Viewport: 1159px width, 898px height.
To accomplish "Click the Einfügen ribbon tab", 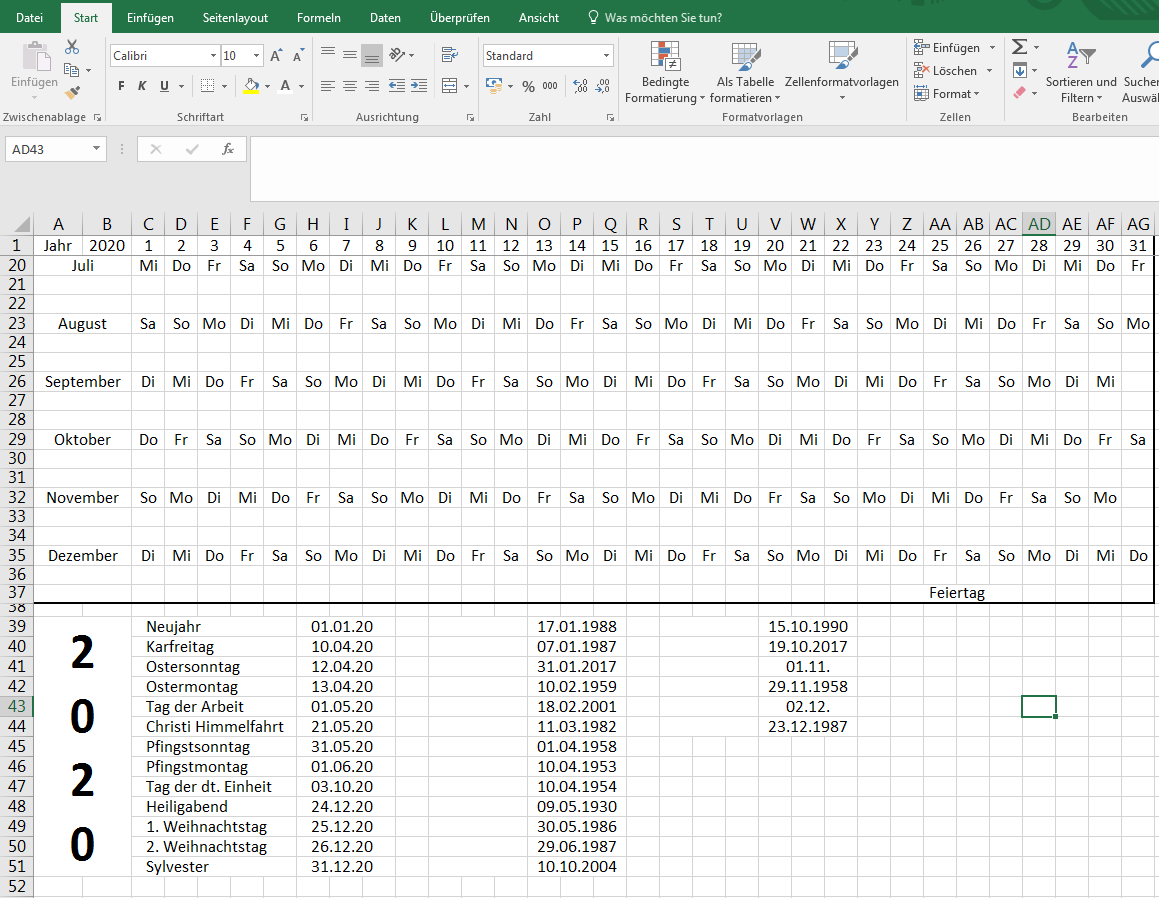I will (x=150, y=18).
